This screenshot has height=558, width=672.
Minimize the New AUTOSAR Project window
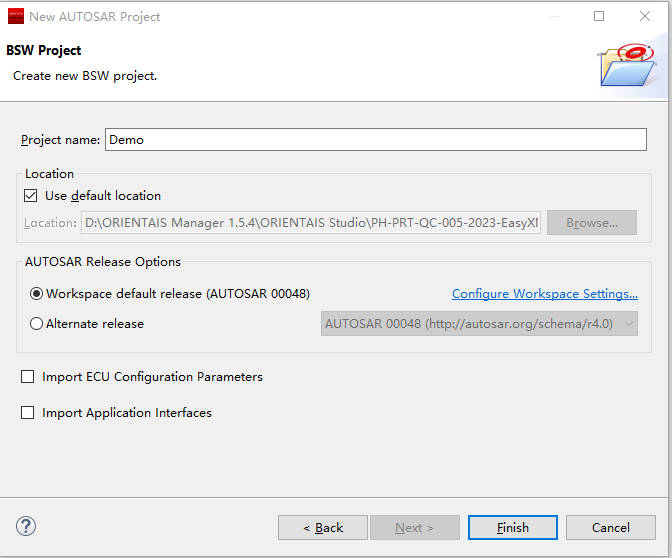pos(553,16)
